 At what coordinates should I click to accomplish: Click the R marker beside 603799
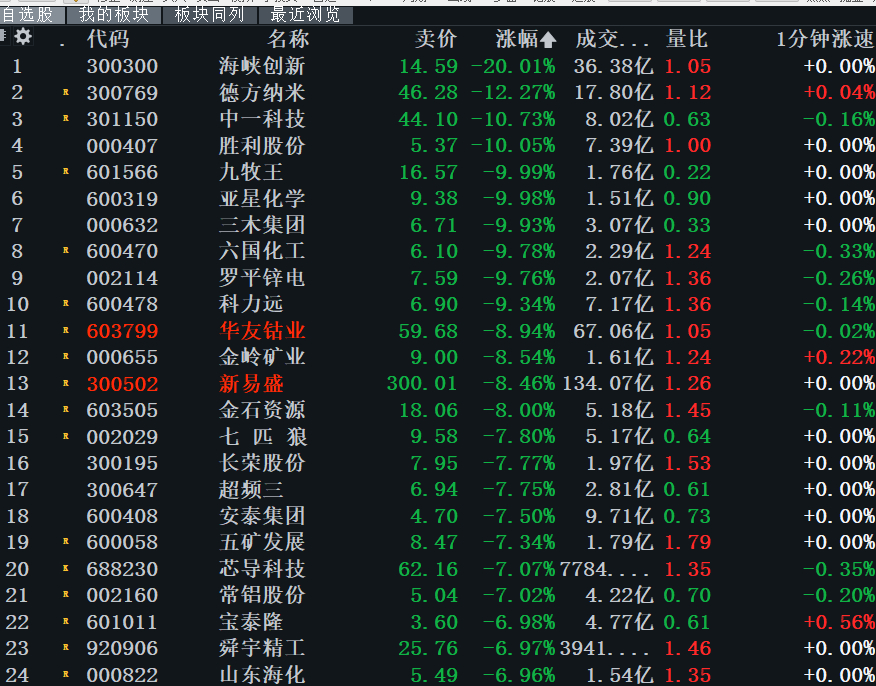point(65,330)
